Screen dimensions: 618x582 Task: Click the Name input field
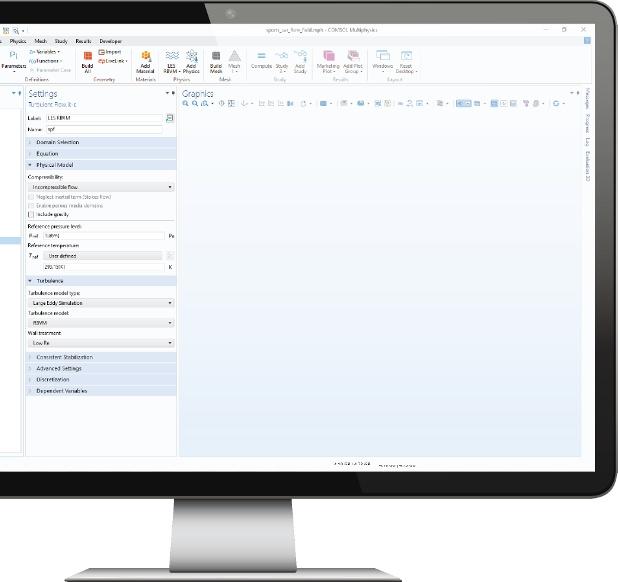(x=104, y=130)
